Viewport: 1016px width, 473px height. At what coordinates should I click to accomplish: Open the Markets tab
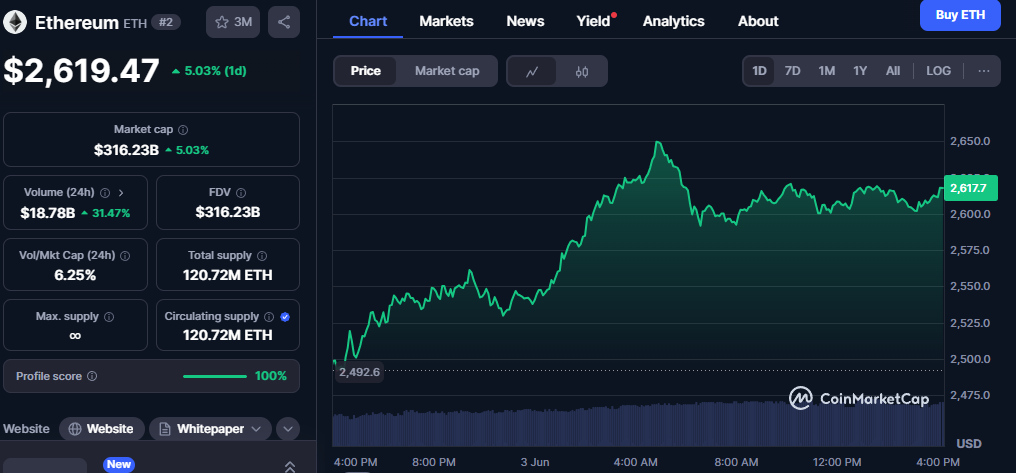446,21
